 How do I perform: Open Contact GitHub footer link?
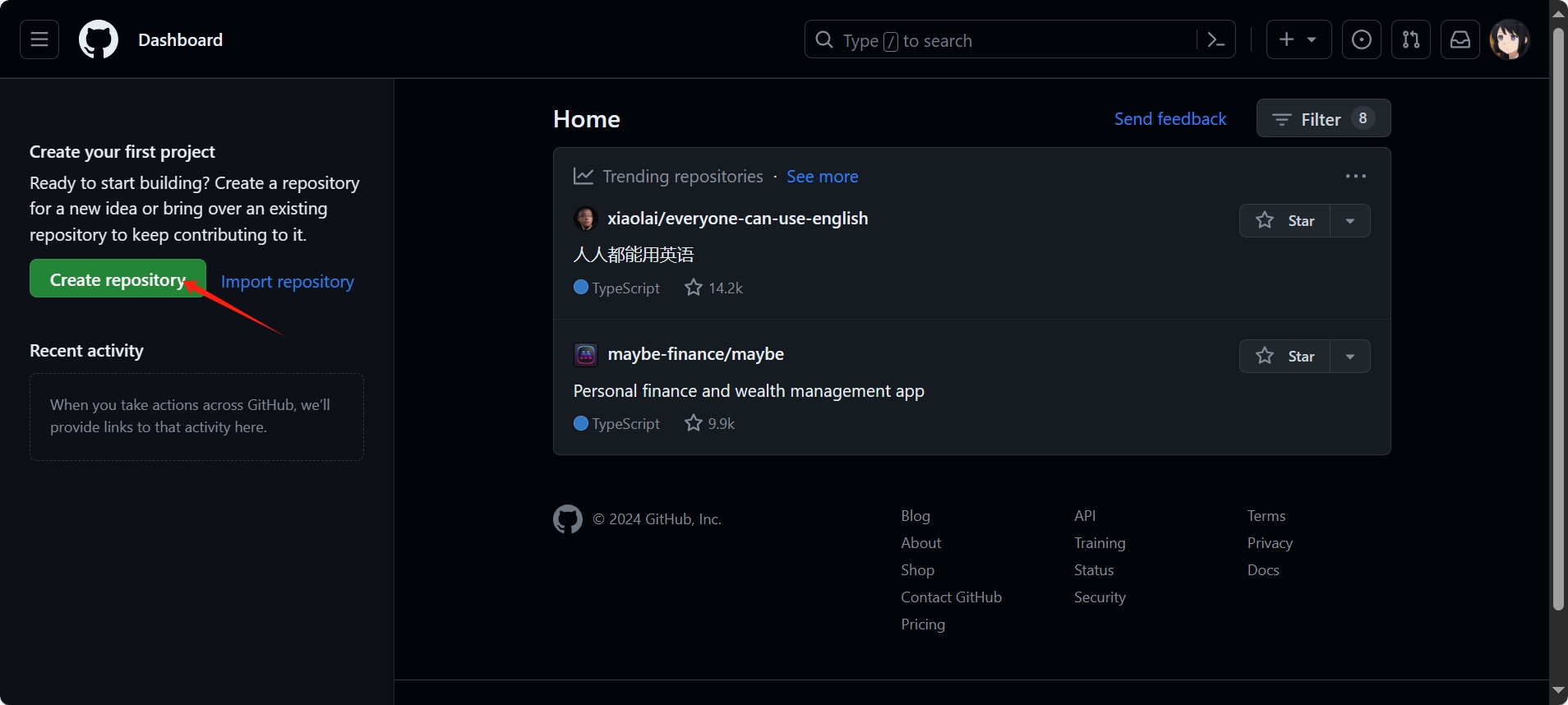951,597
